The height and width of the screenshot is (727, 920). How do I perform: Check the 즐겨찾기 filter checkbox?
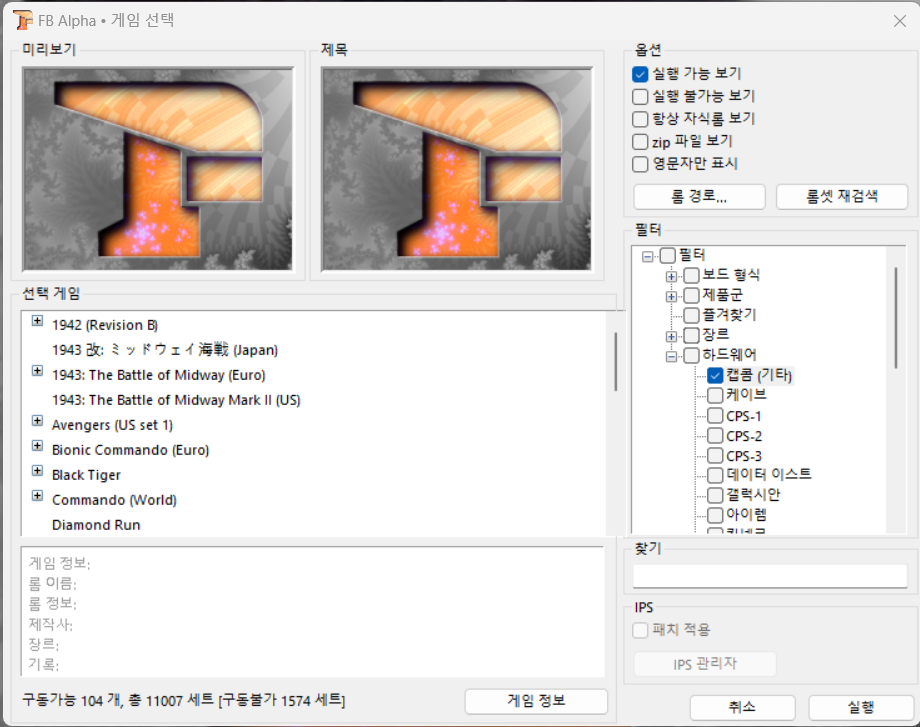[x=692, y=315]
